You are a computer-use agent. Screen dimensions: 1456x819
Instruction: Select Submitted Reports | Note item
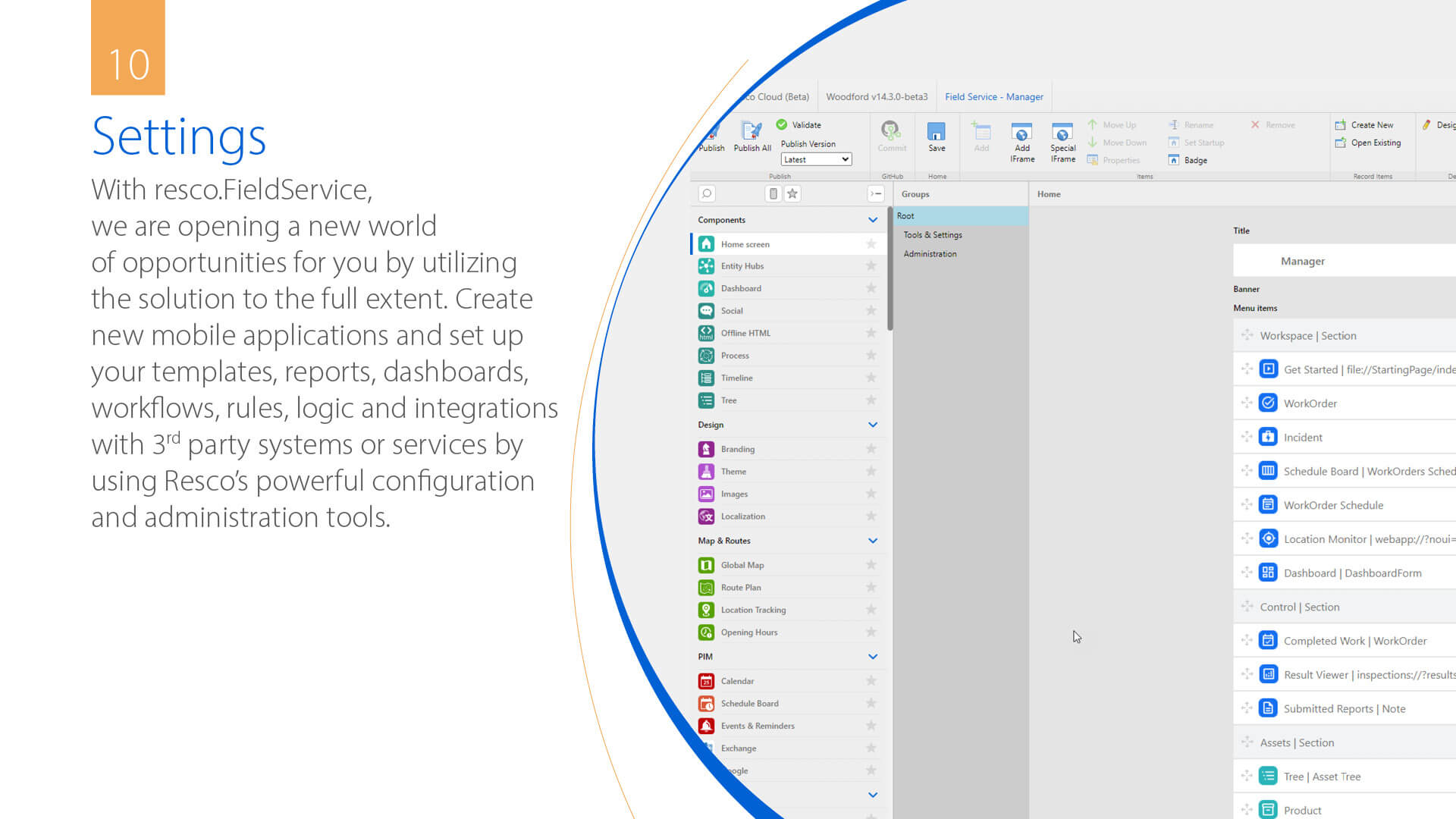pyautogui.click(x=1345, y=709)
